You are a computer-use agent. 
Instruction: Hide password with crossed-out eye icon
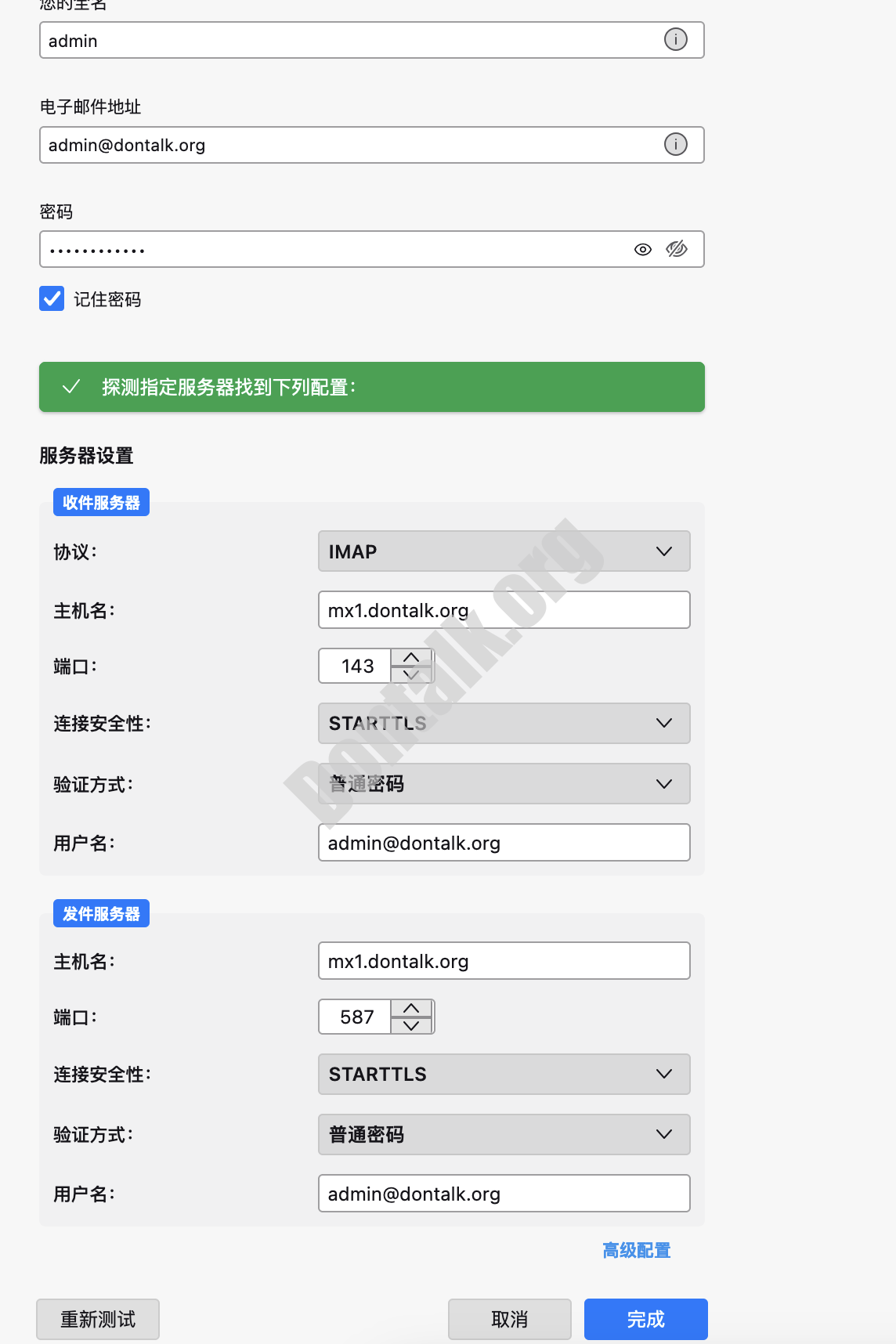click(677, 249)
